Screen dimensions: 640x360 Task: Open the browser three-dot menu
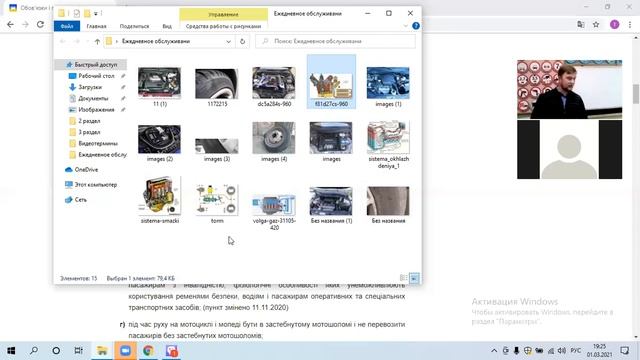[630, 24]
